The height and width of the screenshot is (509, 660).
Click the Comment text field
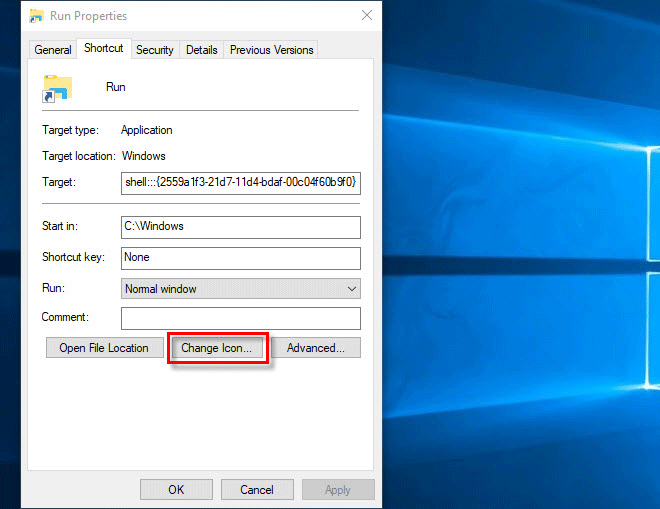click(x=241, y=318)
